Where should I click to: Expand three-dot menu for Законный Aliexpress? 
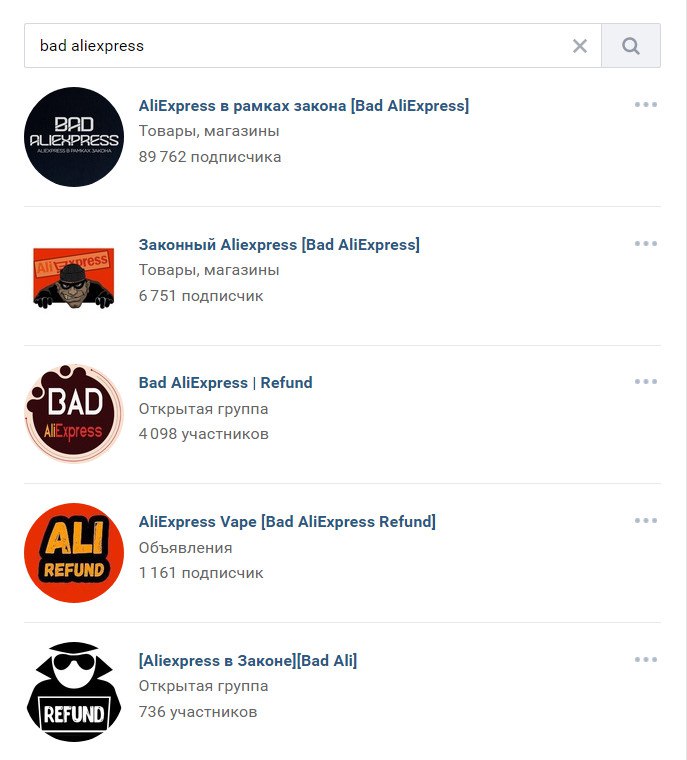coord(645,243)
